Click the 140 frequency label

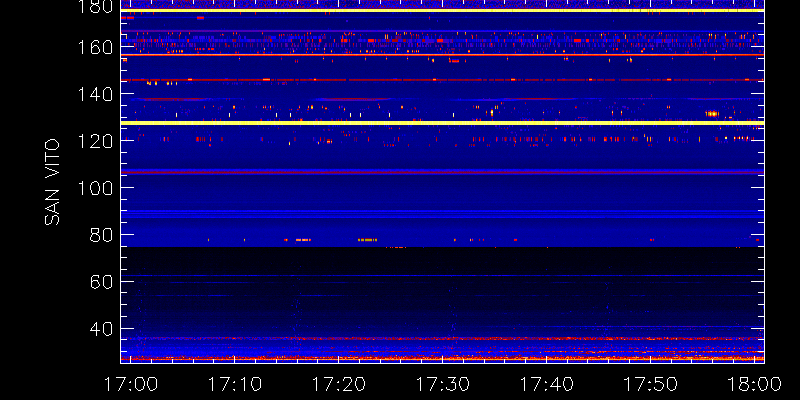point(96,94)
